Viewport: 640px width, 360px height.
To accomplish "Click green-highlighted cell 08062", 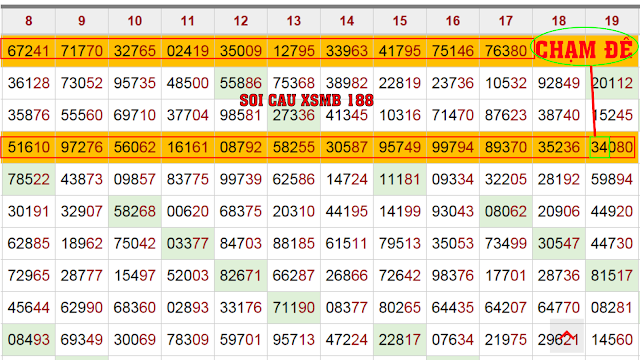I will (506, 211).
